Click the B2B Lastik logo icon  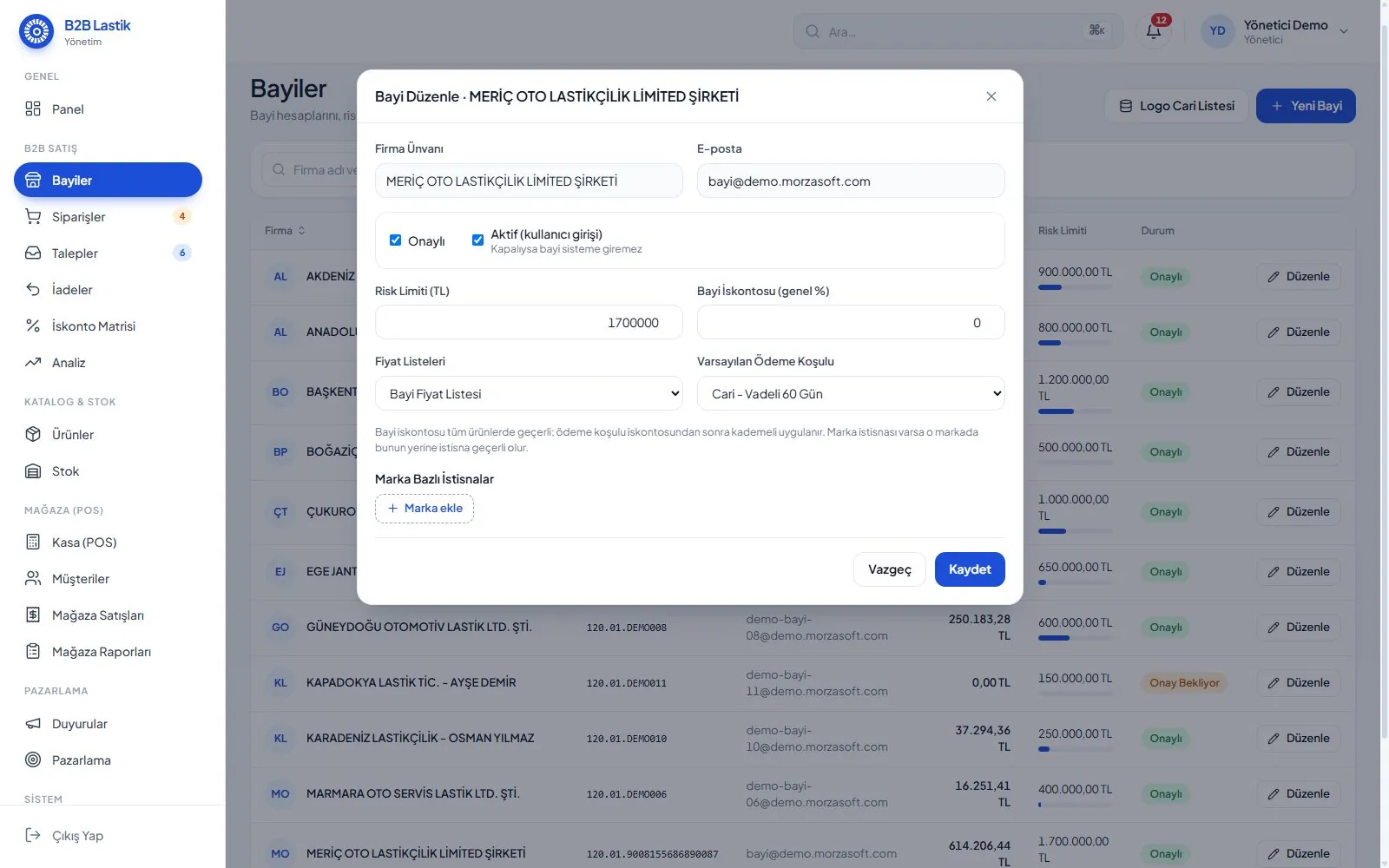point(36,32)
